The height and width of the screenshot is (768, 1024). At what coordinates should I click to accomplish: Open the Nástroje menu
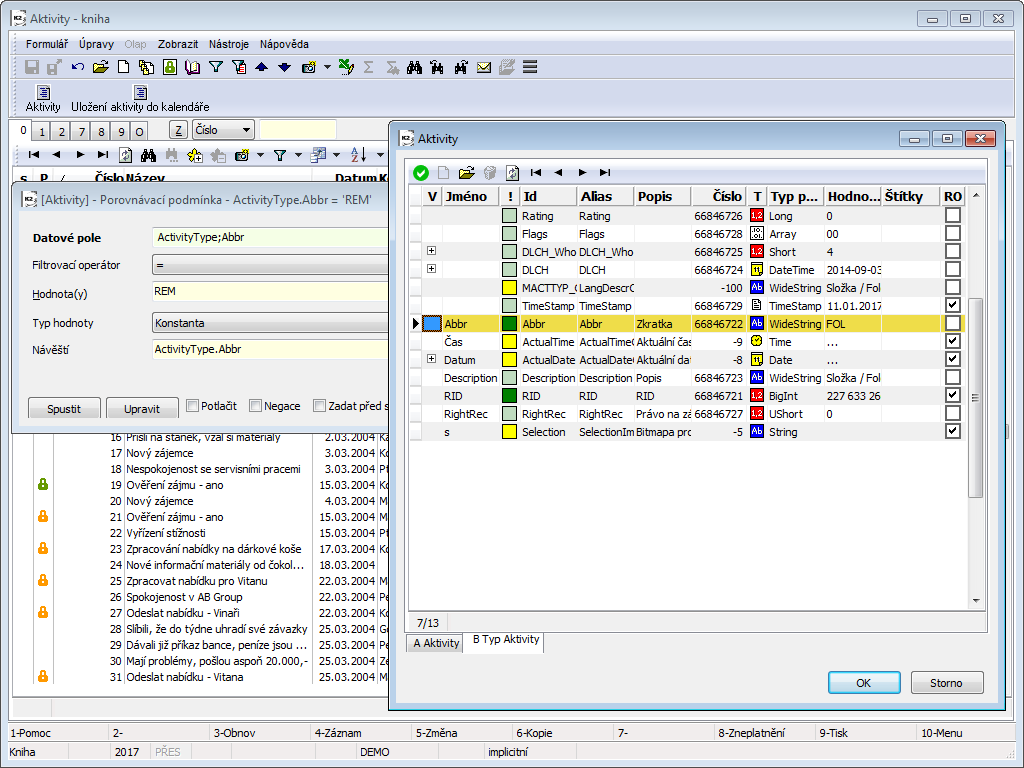pos(229,44)
